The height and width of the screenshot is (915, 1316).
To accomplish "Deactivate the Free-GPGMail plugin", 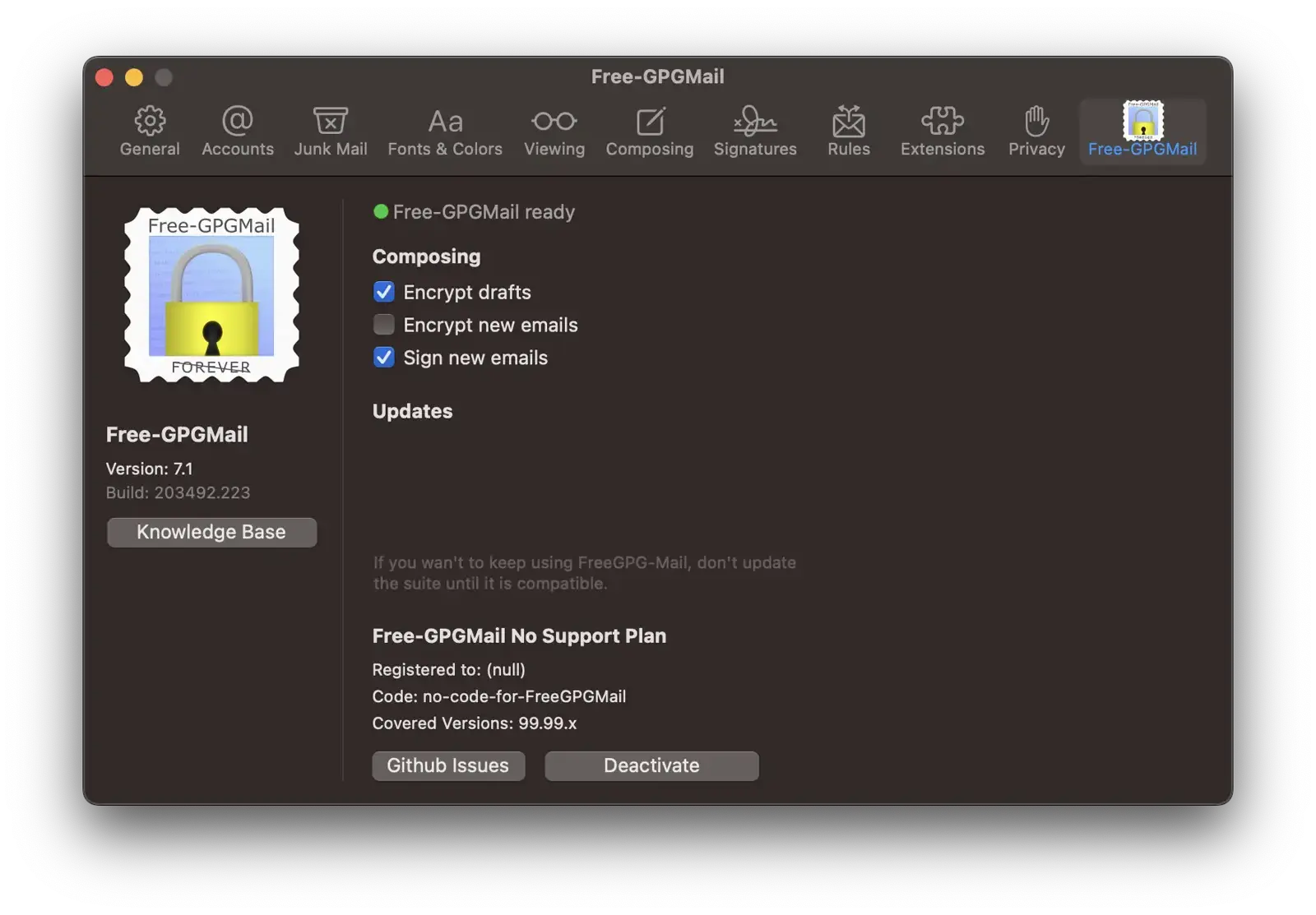I will (x=651, y=765).
